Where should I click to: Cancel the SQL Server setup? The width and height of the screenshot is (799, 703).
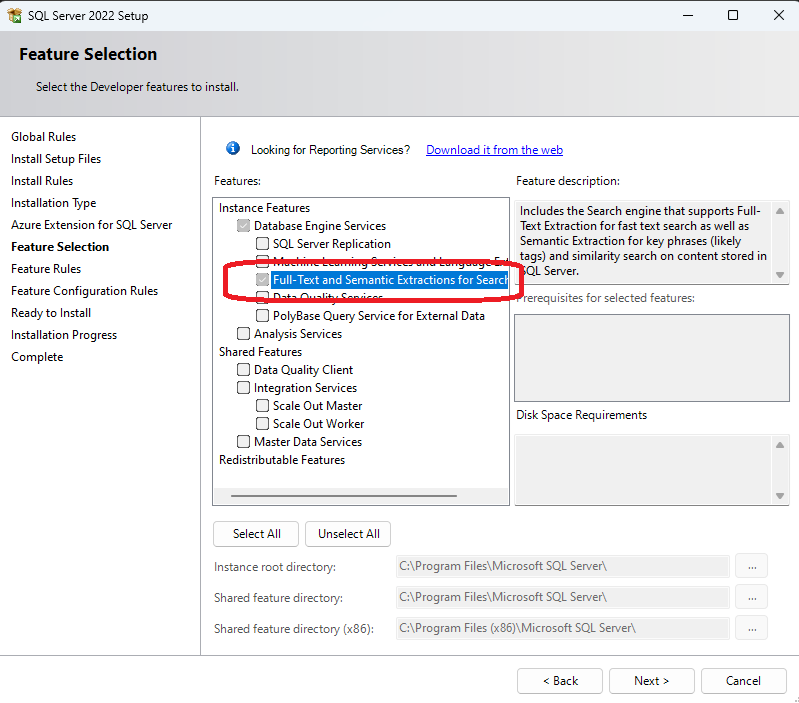tap(743, 681)
